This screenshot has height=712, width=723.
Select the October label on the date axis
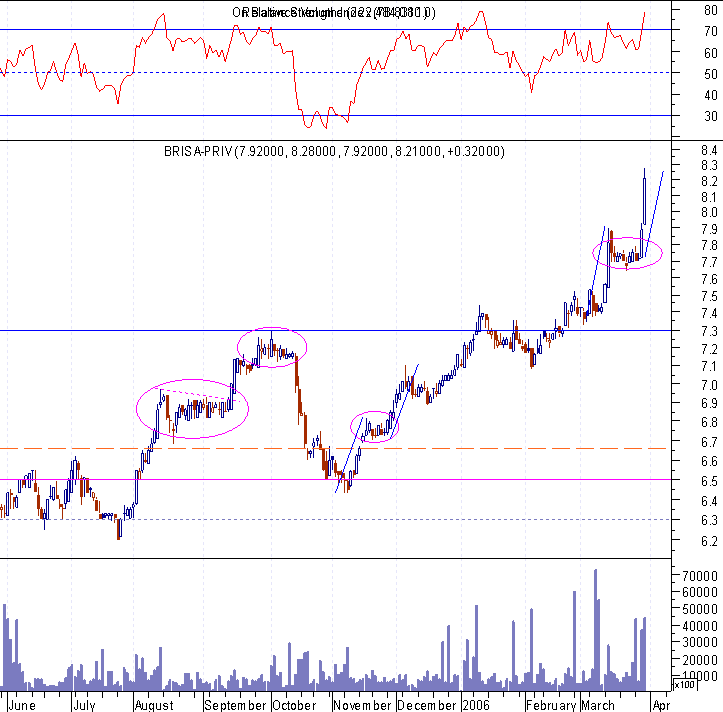pos(294,705)
